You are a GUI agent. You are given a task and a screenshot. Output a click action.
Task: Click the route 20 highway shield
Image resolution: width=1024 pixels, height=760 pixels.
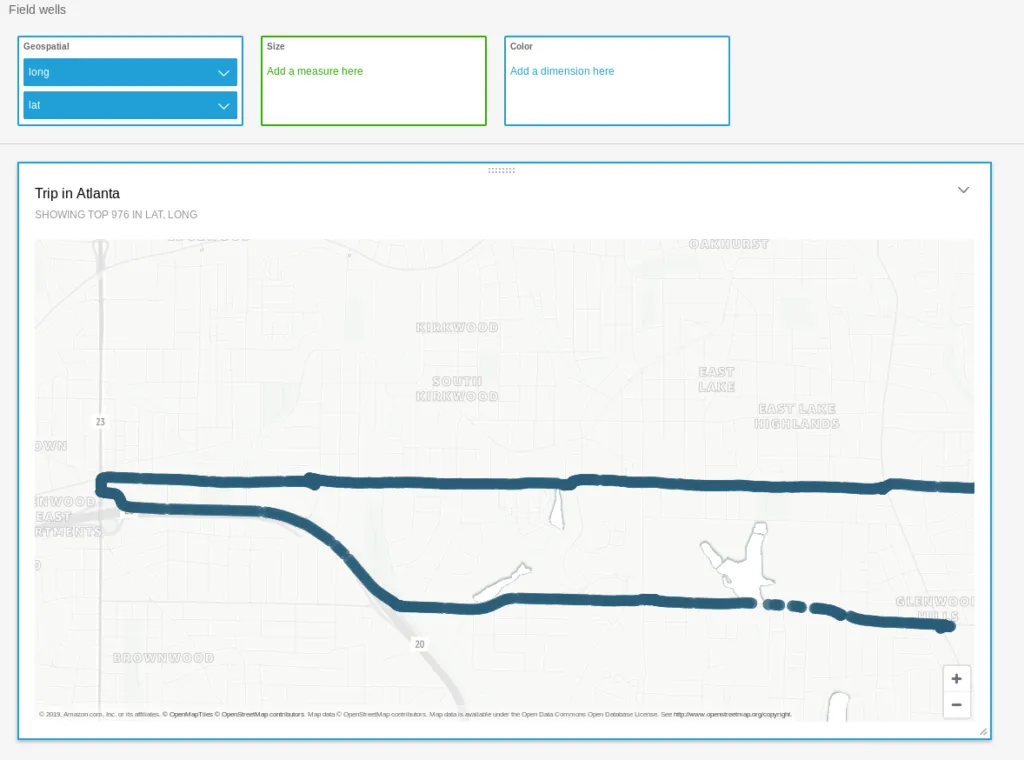pyautogui.click(x=420, y=645)
